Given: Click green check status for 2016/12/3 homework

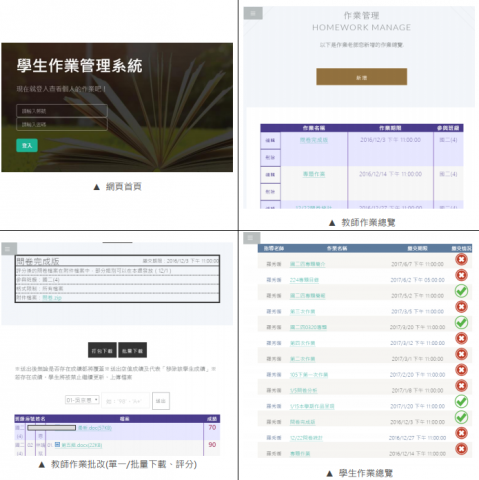Looking at the screenshot, I should (461, 417).
